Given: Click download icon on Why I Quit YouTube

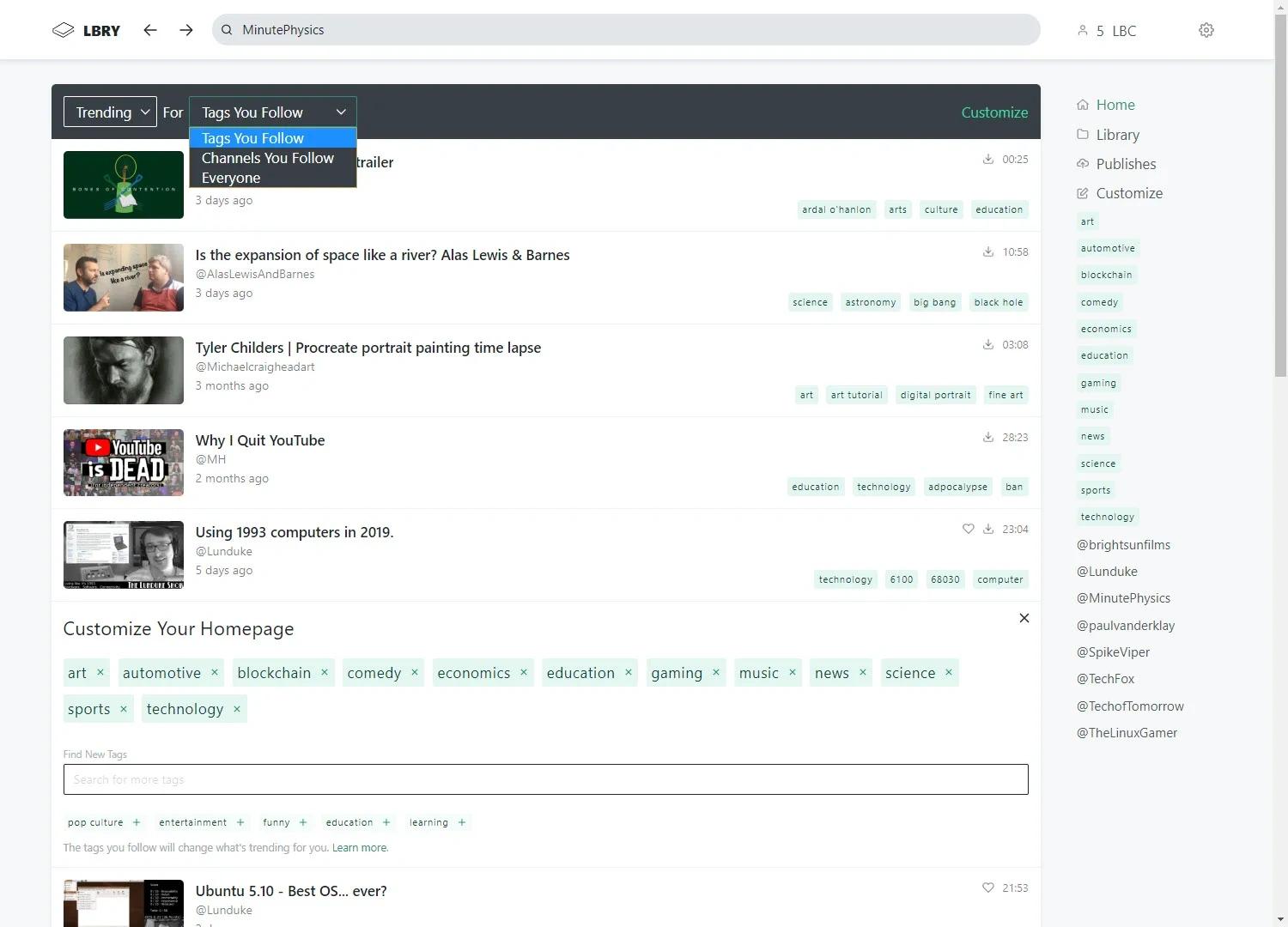Looking at the screenshot, I should point(988,437).
